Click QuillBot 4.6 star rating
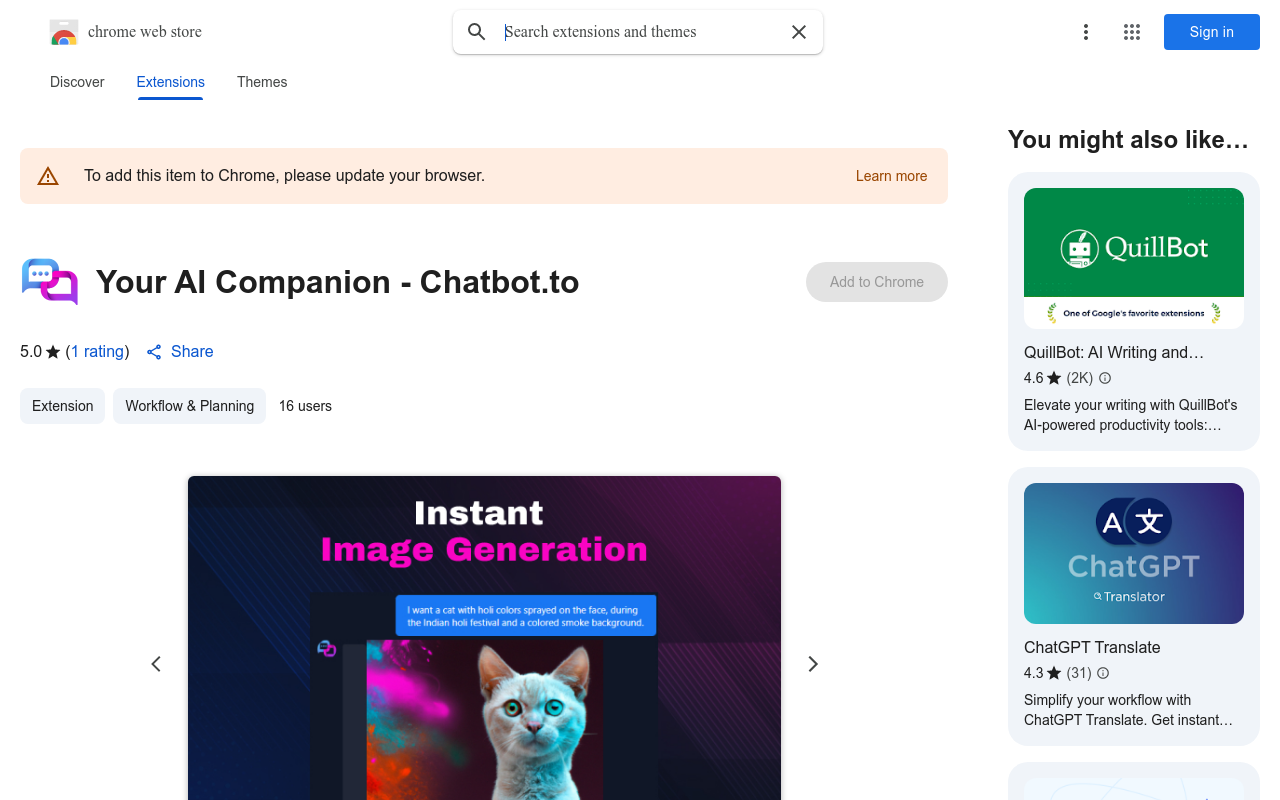This screenshot has width=1280, height=800. point(1043,378)
